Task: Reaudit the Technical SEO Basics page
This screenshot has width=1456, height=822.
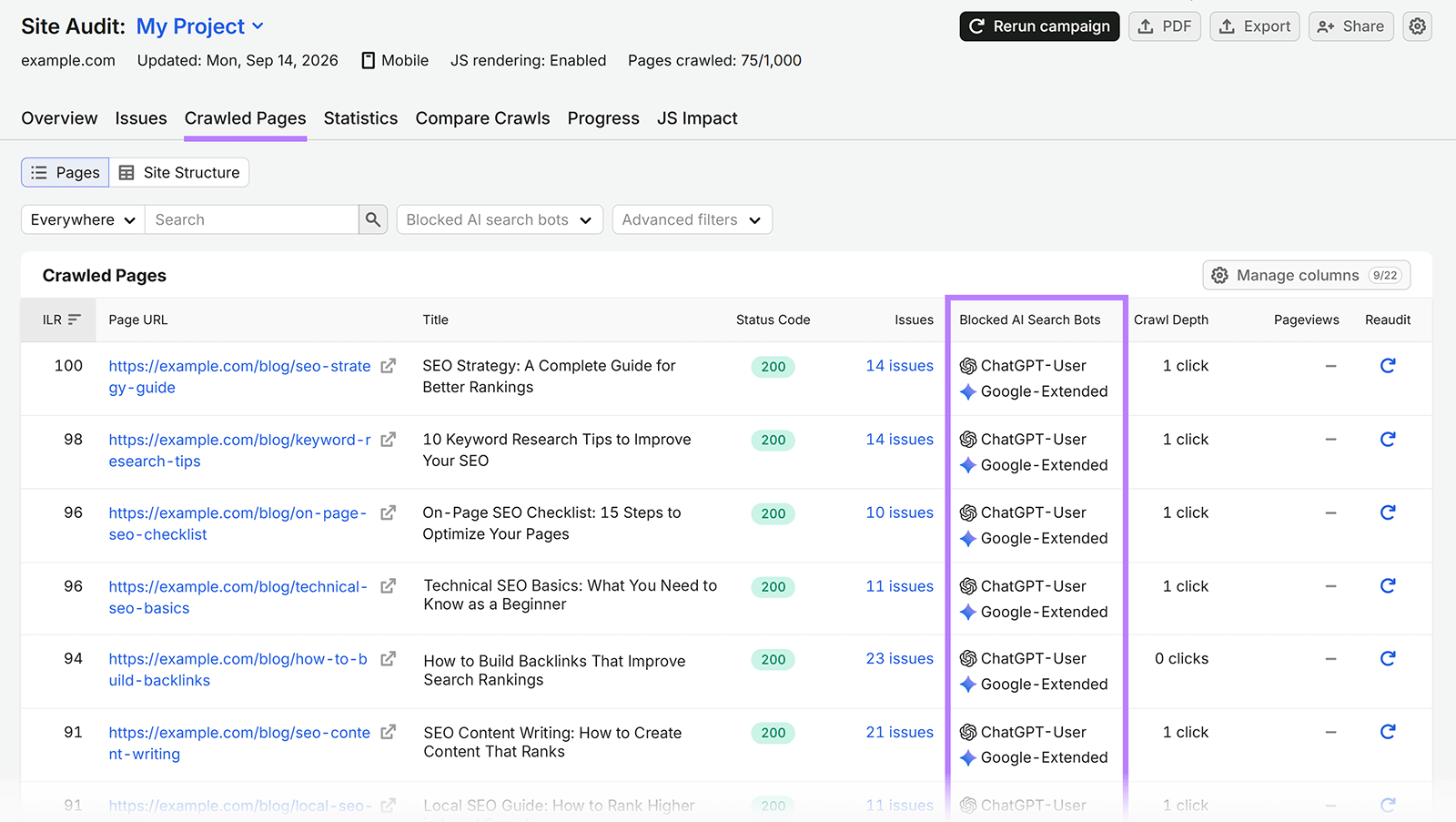Action: coord(1388,586)
